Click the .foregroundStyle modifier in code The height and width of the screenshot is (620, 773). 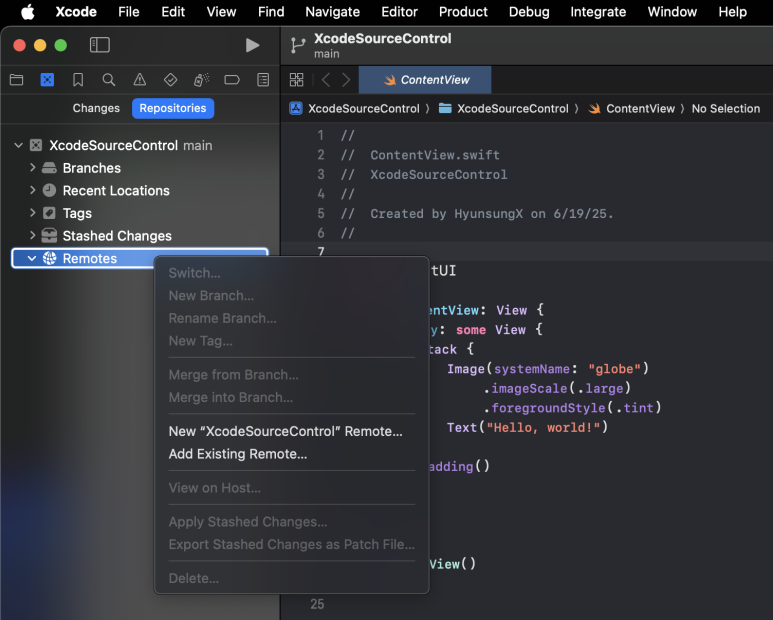[x=544, y=408]
